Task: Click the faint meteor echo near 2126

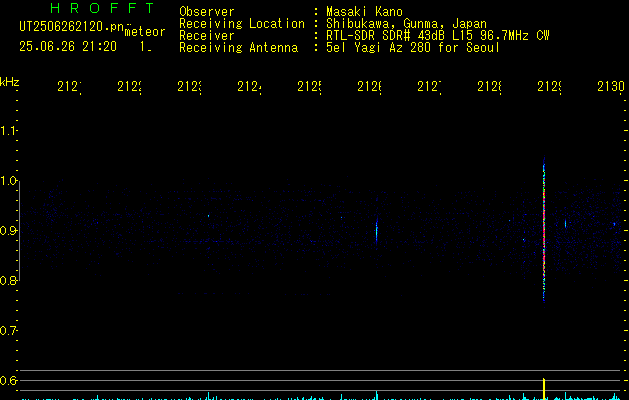Action: click(x=377, y=230)
